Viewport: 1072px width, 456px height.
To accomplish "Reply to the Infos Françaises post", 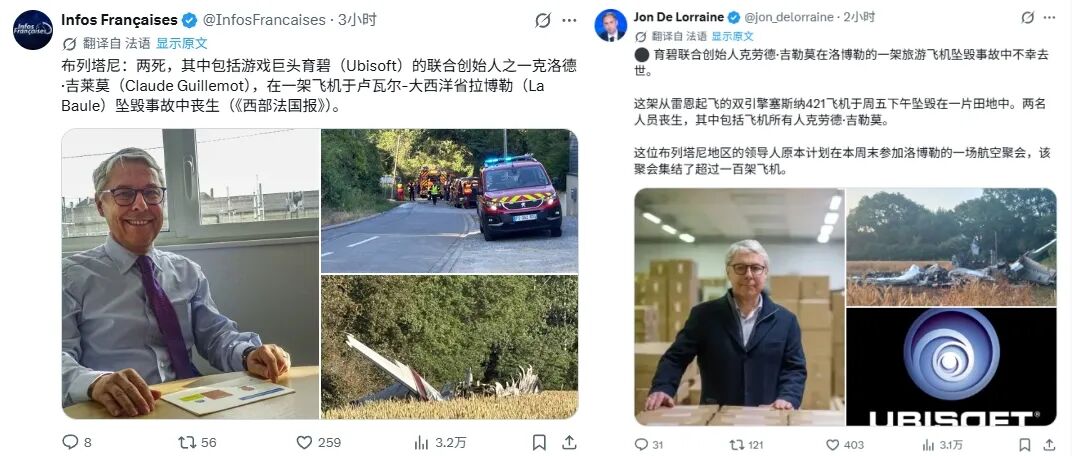I will pyautogui.click(x=70, y=442).
